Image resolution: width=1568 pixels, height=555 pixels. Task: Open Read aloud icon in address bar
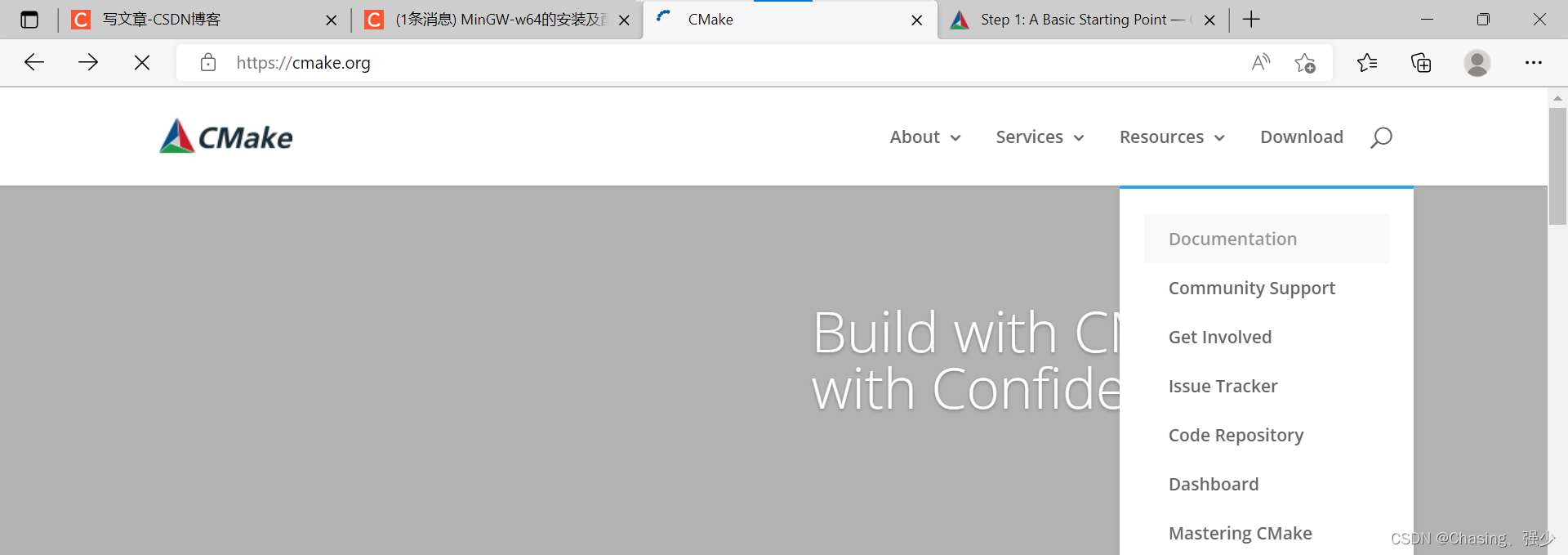click(1261, 62)
